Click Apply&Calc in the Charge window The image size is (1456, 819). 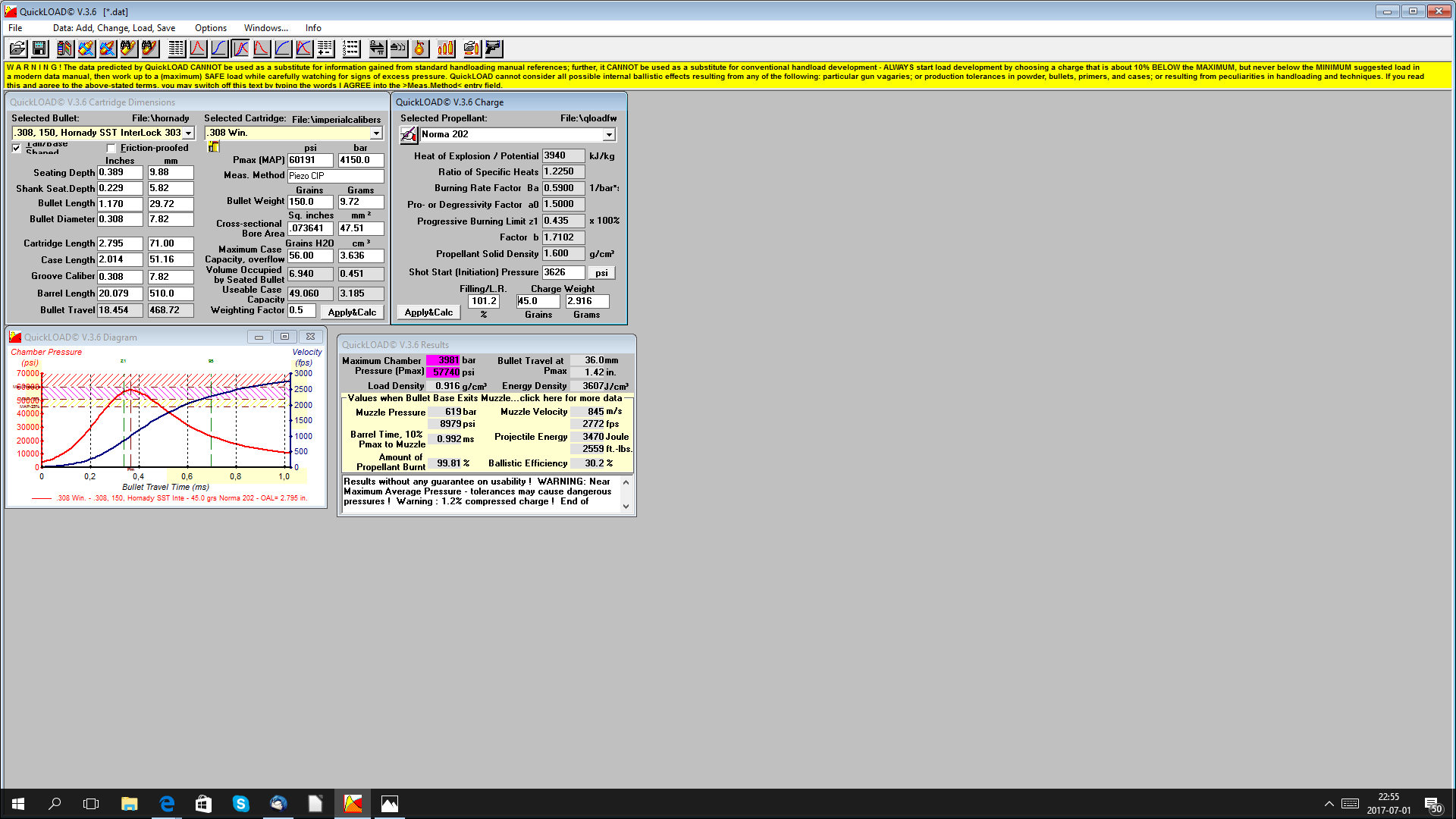[x=428, y=312]
